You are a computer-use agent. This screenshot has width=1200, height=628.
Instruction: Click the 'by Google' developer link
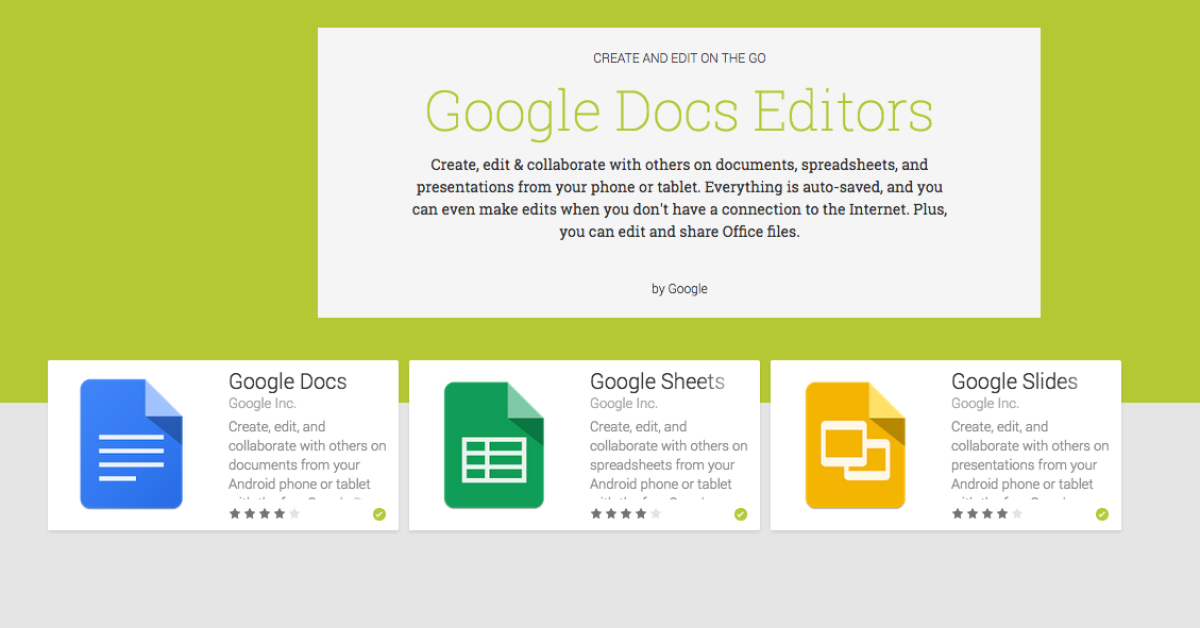pos(678,288)
